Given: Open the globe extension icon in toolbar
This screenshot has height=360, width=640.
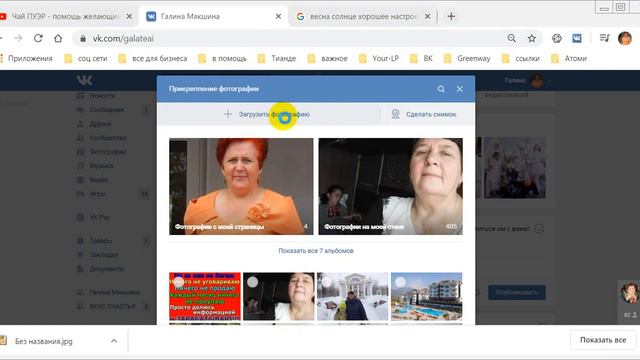Looking at the screenshot, I should pos(557,38).
